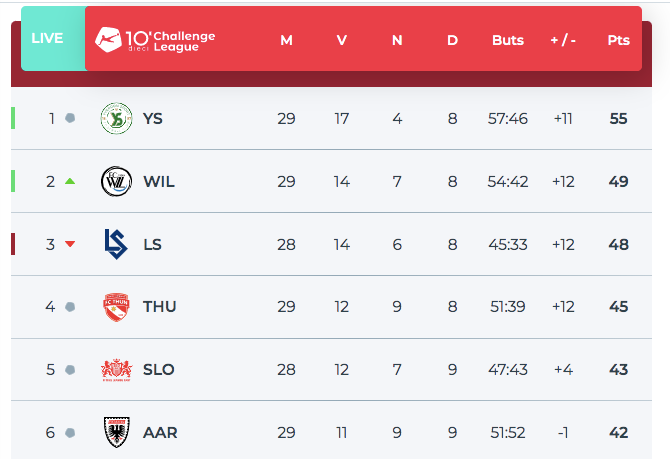Sort table by Pts column header
The image size is (670, 459).
pos(618,40)
